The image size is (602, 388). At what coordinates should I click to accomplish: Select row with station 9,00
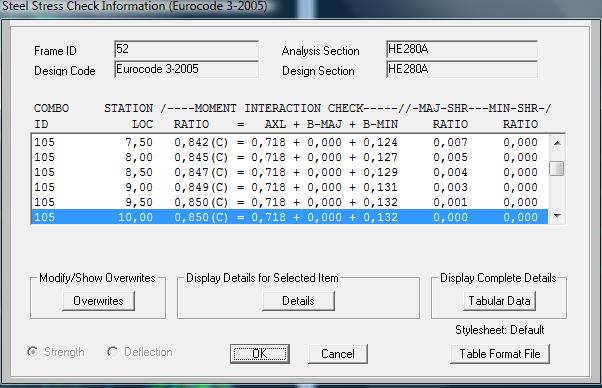point(289,187)
